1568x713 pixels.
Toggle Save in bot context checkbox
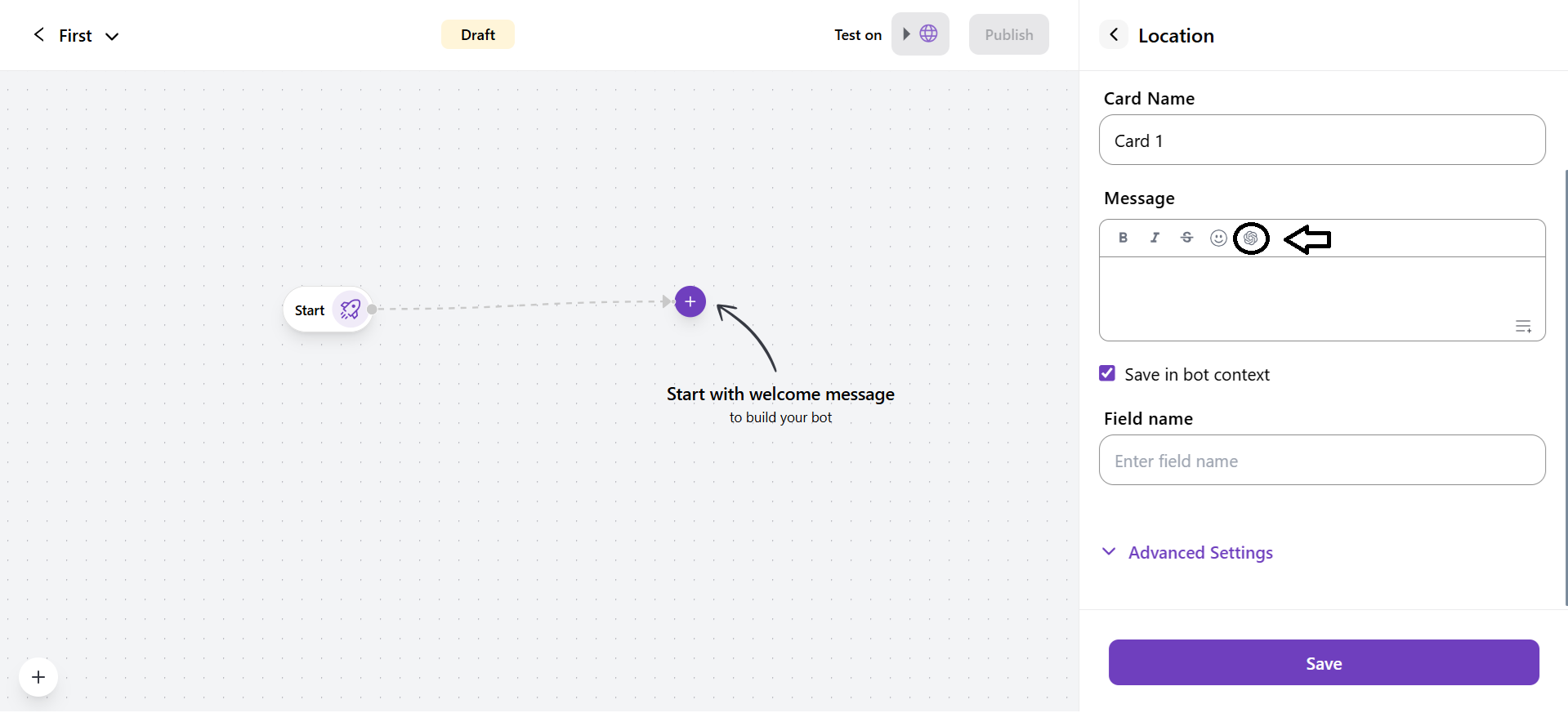click(x=1107, y=373)
